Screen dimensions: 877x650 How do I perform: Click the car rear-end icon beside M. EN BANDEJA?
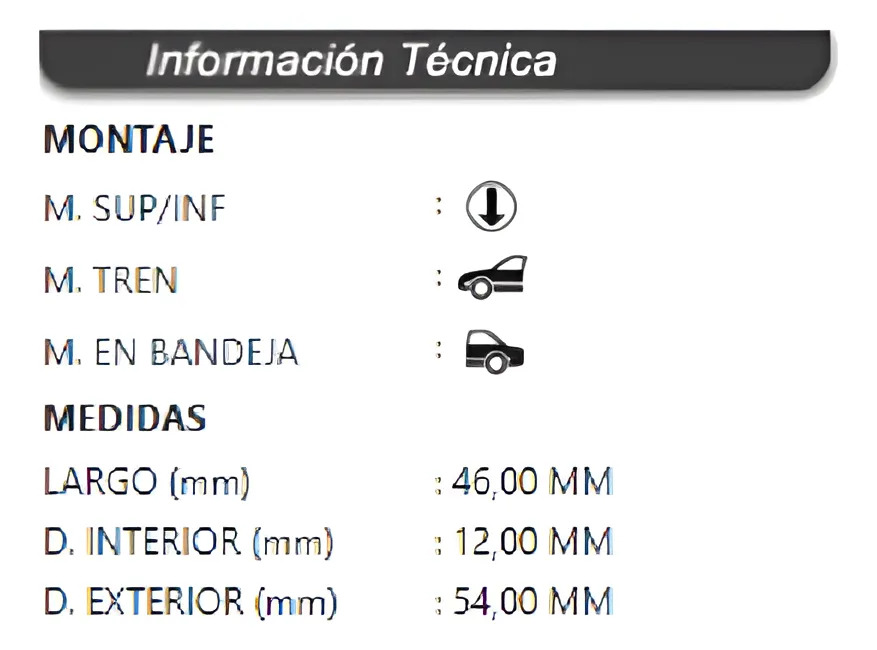(494, 351)
